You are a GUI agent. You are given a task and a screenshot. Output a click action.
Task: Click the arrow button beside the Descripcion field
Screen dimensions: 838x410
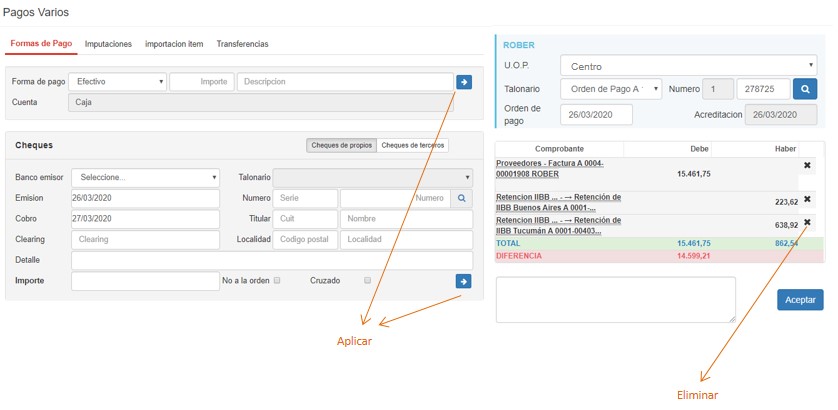tap(463, 81)
